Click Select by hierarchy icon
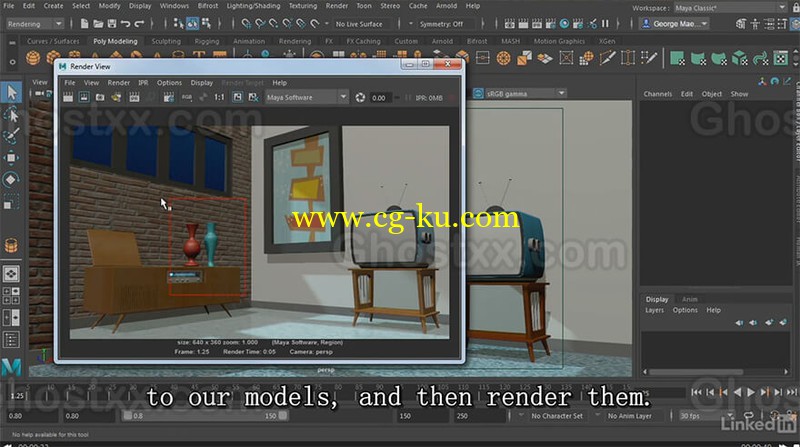The width and height of the screenshot is (800, 447). pyautogui.click(x=179, y=23)
